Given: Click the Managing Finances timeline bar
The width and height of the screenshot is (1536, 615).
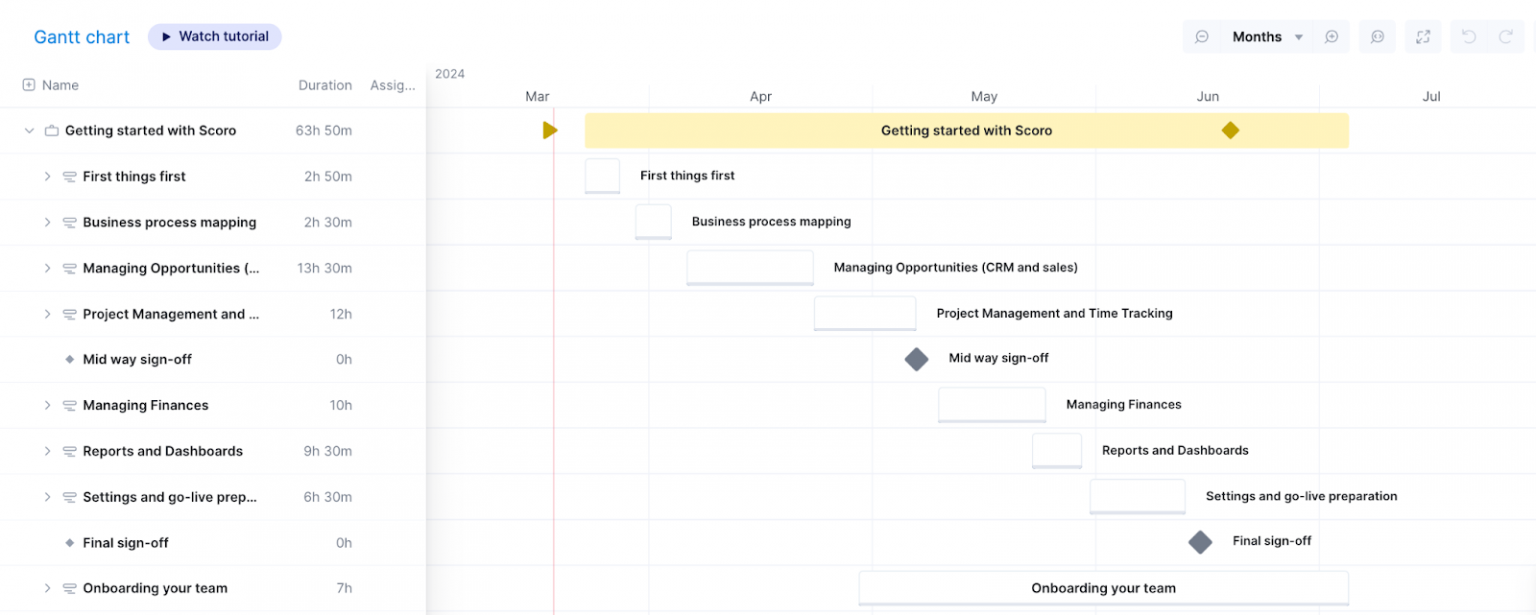Looking at the screenshot, I should click(992, 405).
